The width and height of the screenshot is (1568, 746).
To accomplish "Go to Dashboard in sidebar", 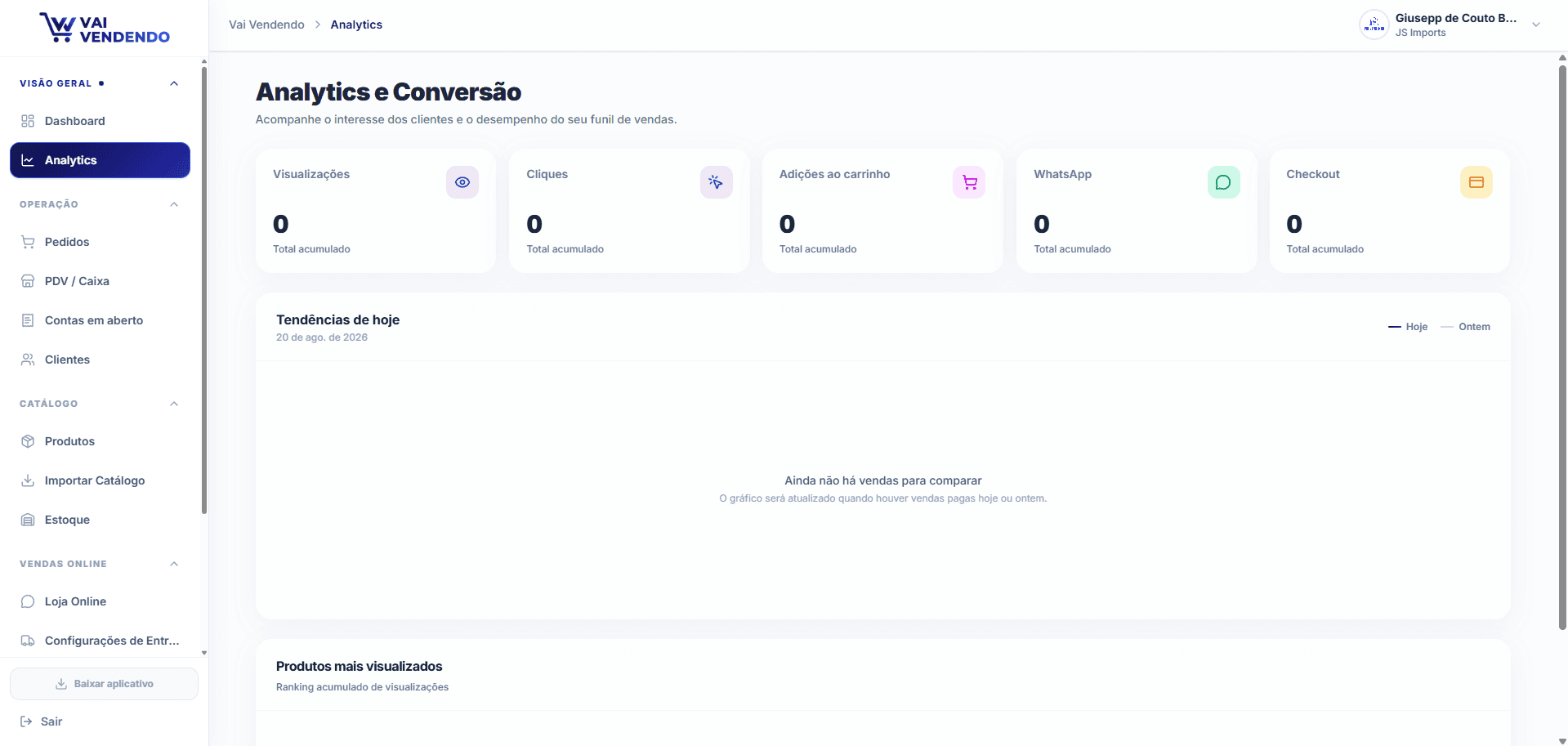I will pyautogui.click(x=100, y=121).
